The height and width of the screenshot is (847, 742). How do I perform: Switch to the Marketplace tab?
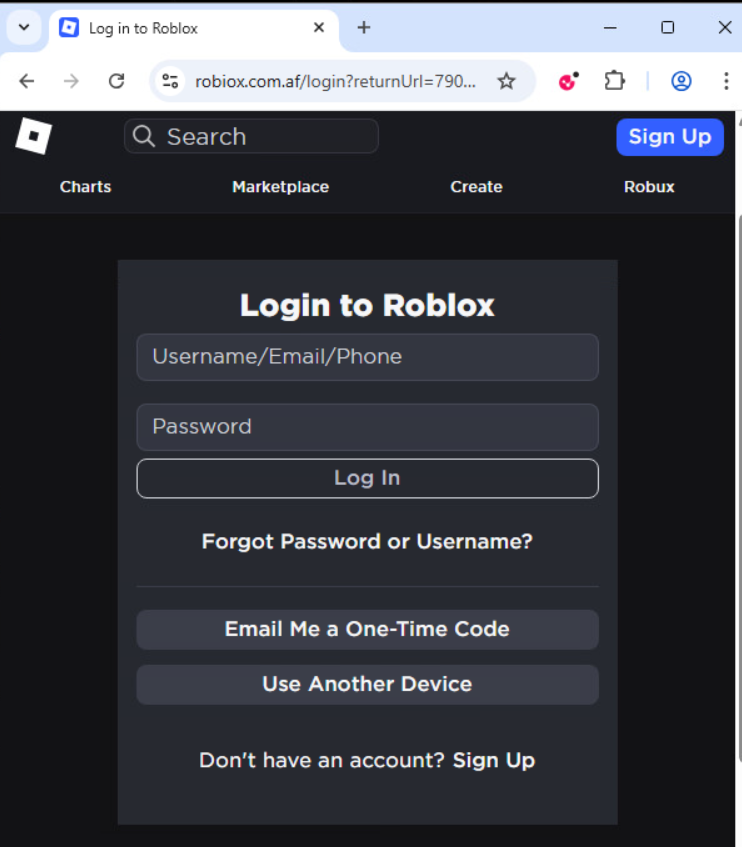click(x=280, y=187)
